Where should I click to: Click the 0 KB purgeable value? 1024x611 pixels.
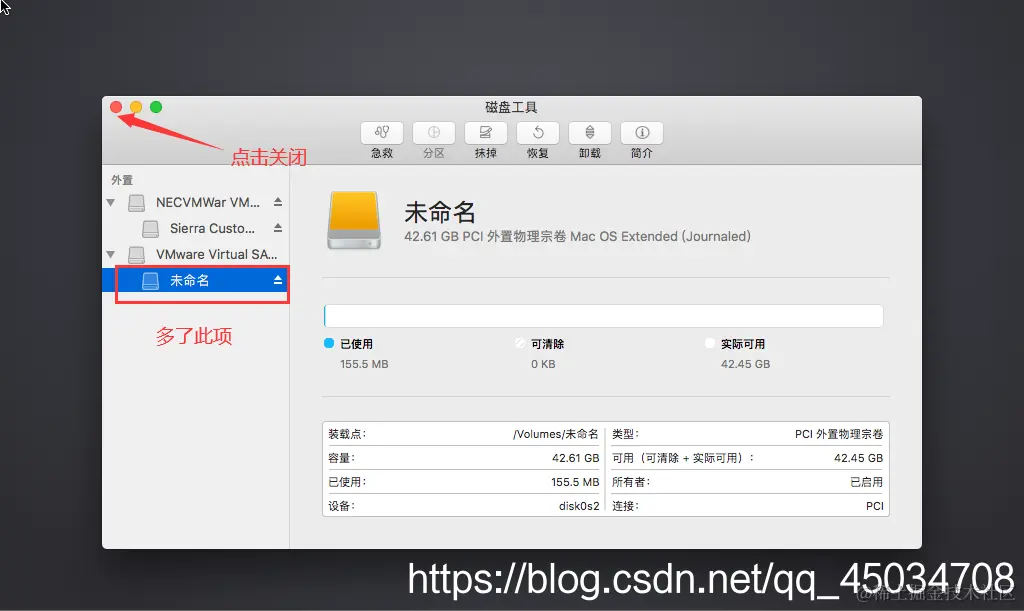point(543,364)
